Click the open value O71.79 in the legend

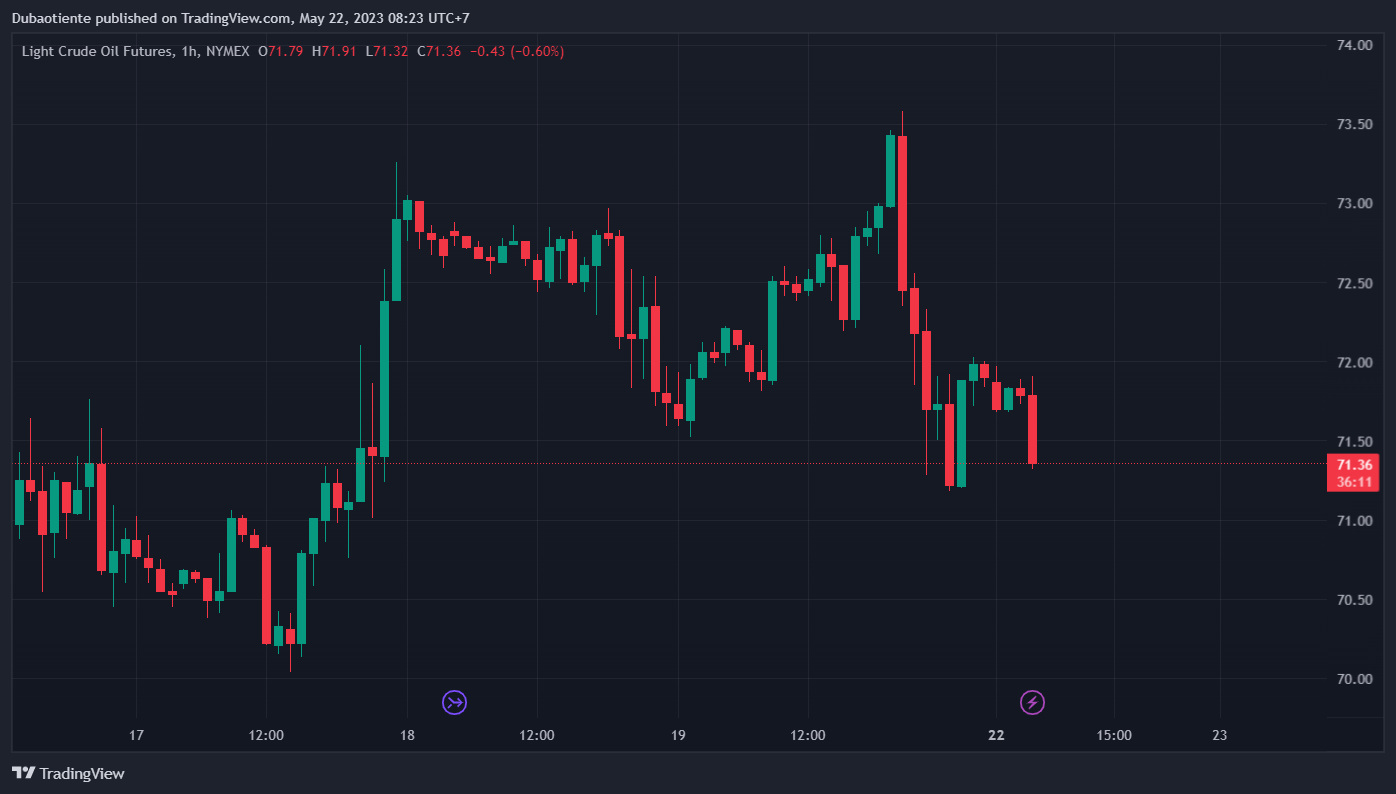pyautogui.click(x=281, y=51)
